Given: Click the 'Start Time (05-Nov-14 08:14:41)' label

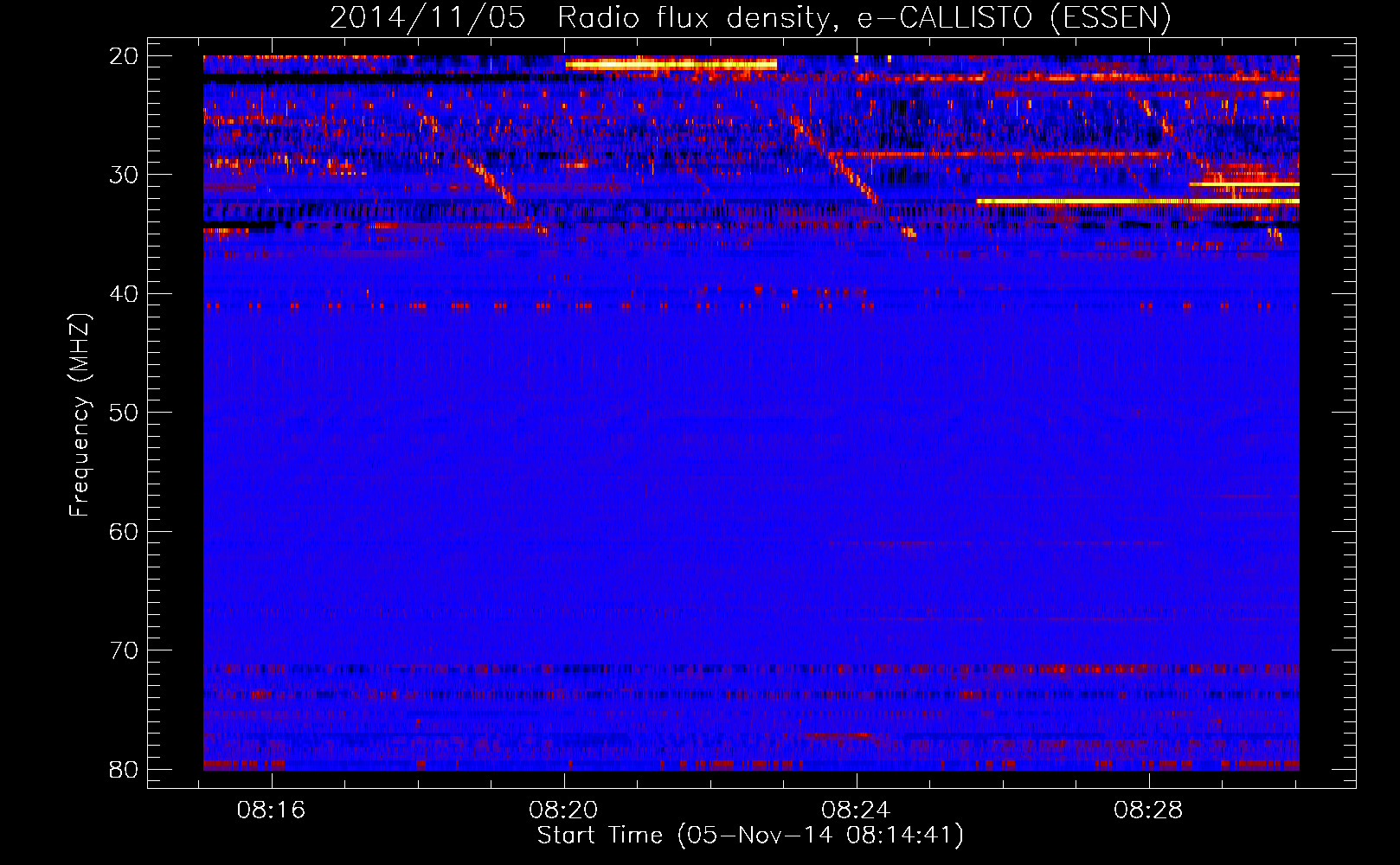Looking at the screenshot, I should (750, 836).
